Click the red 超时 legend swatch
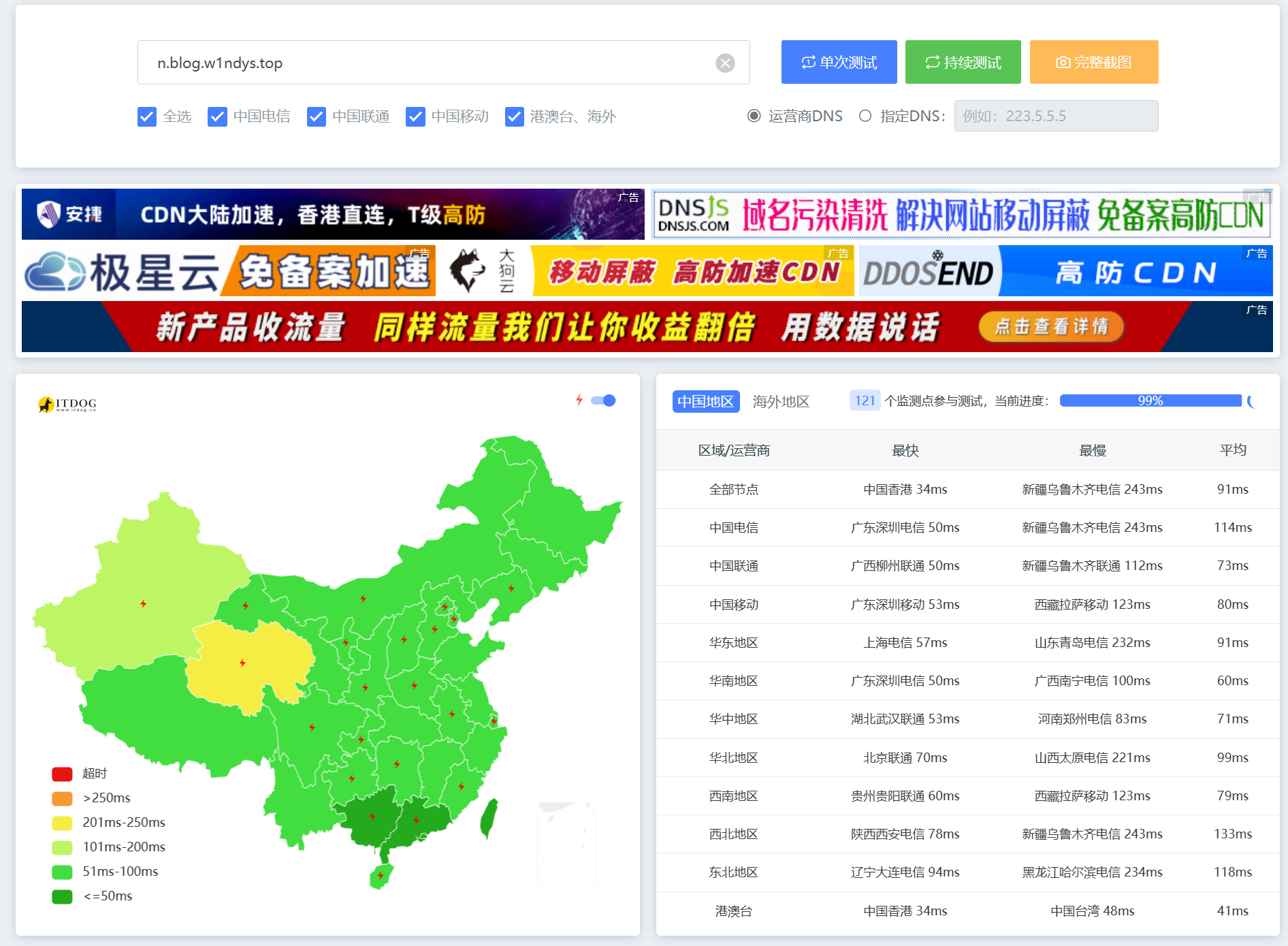The height and width of the screenshot is (946, 1288). tap(62, 774)
